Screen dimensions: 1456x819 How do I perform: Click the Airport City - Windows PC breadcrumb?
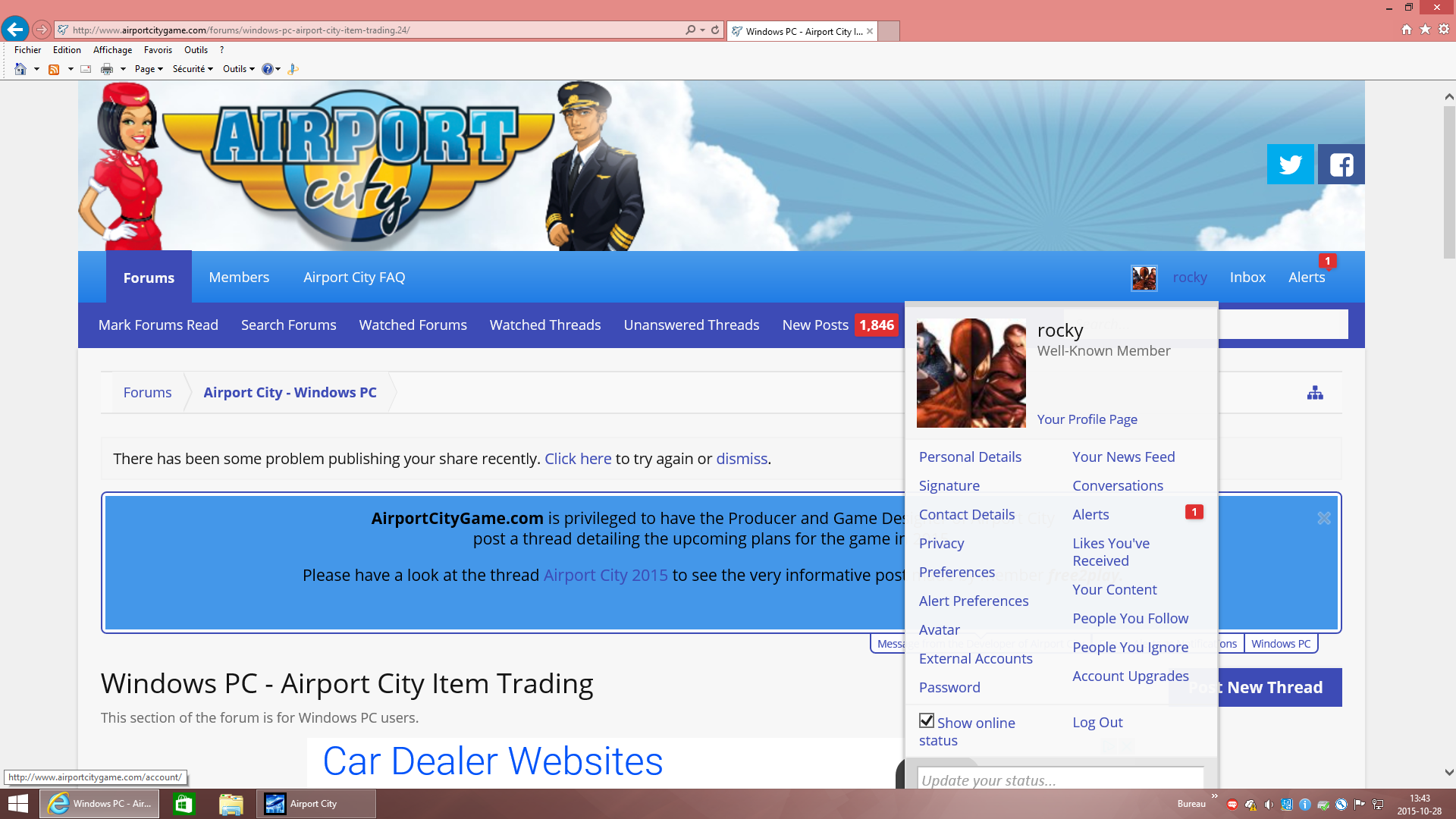[x=290, y=393]
